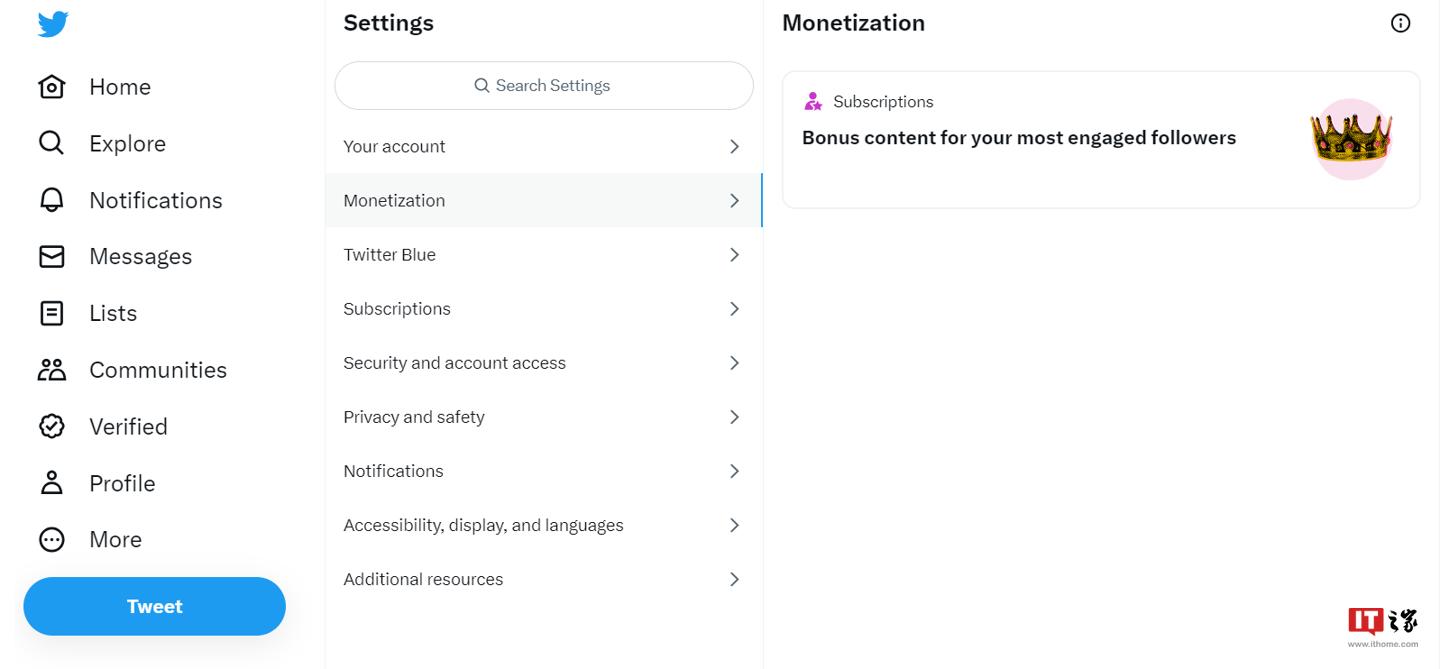Expand Accessibility, display, and languages chevron
This screenshot has height=669, width=1440.
(734, 525)
